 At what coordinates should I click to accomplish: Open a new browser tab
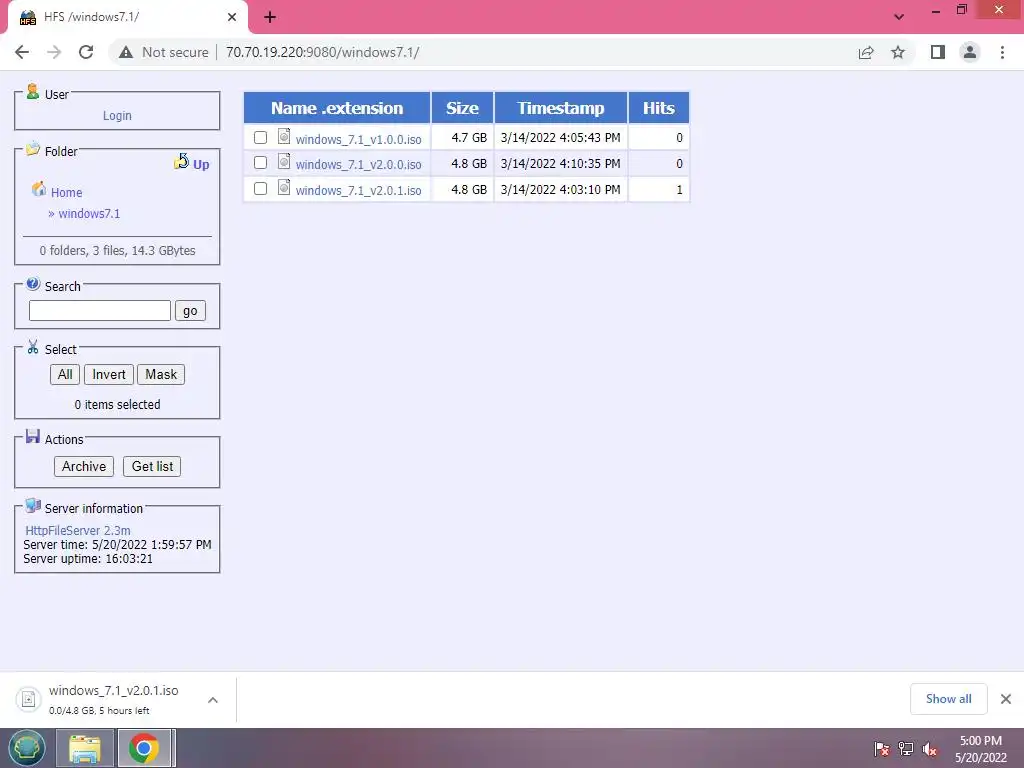(270, 17)
